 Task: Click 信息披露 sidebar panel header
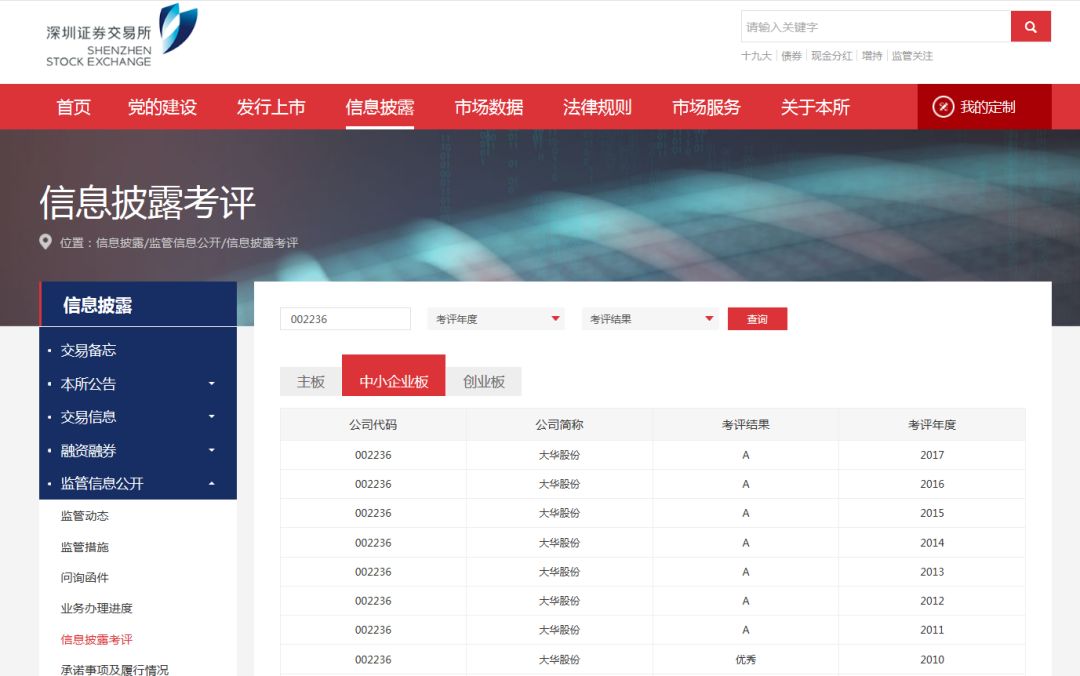138,304
